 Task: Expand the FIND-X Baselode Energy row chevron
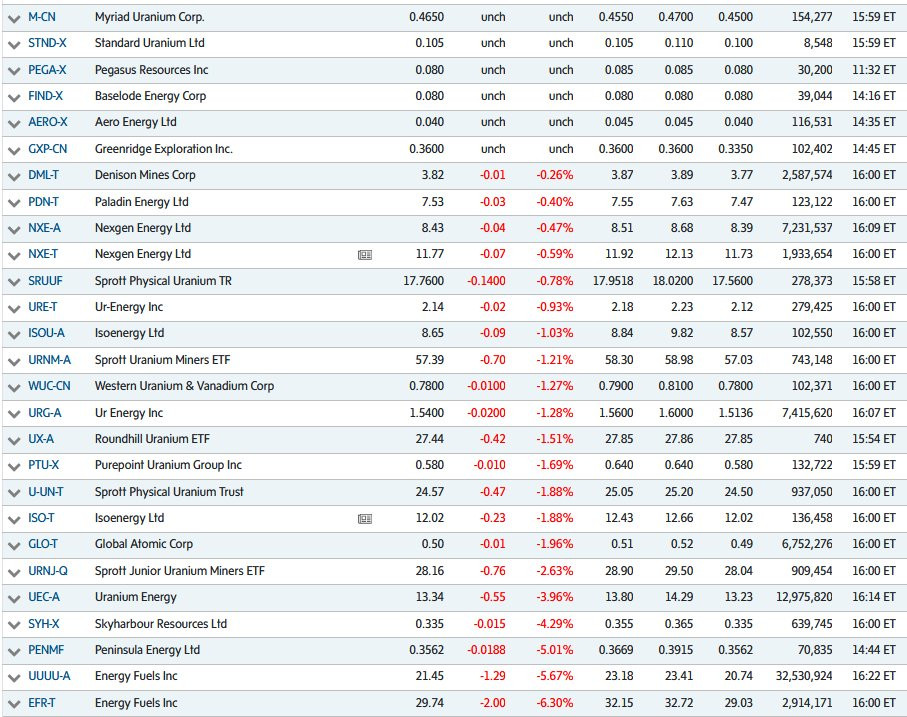pos(14,98)
